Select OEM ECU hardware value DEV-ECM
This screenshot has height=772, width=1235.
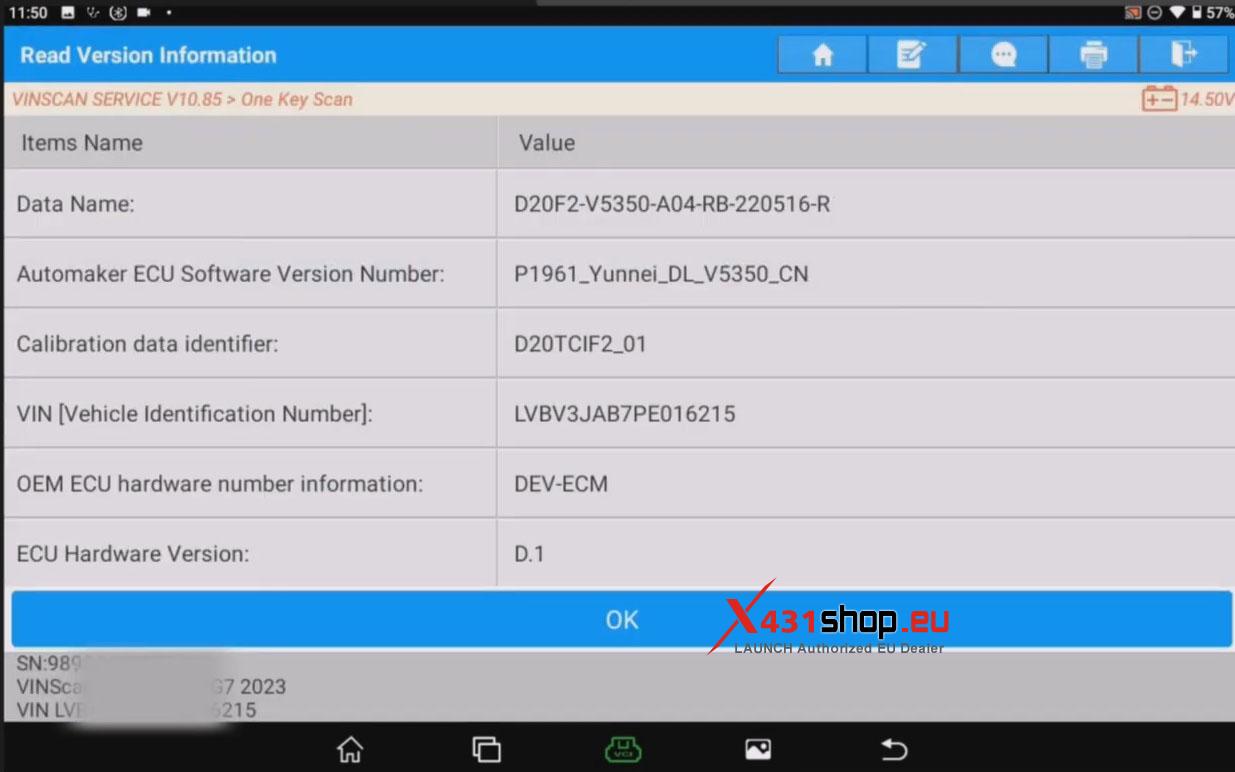pos(560,483)
